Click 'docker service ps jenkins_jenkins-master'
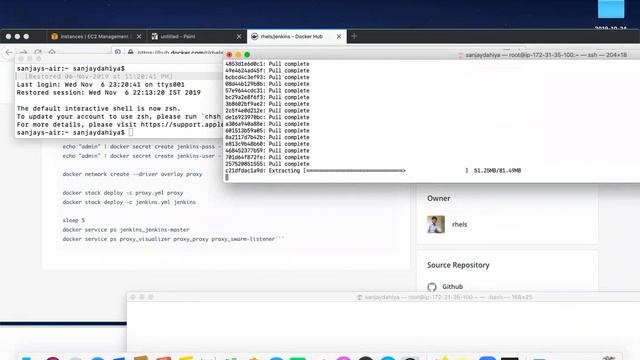 tap(126, 230)
